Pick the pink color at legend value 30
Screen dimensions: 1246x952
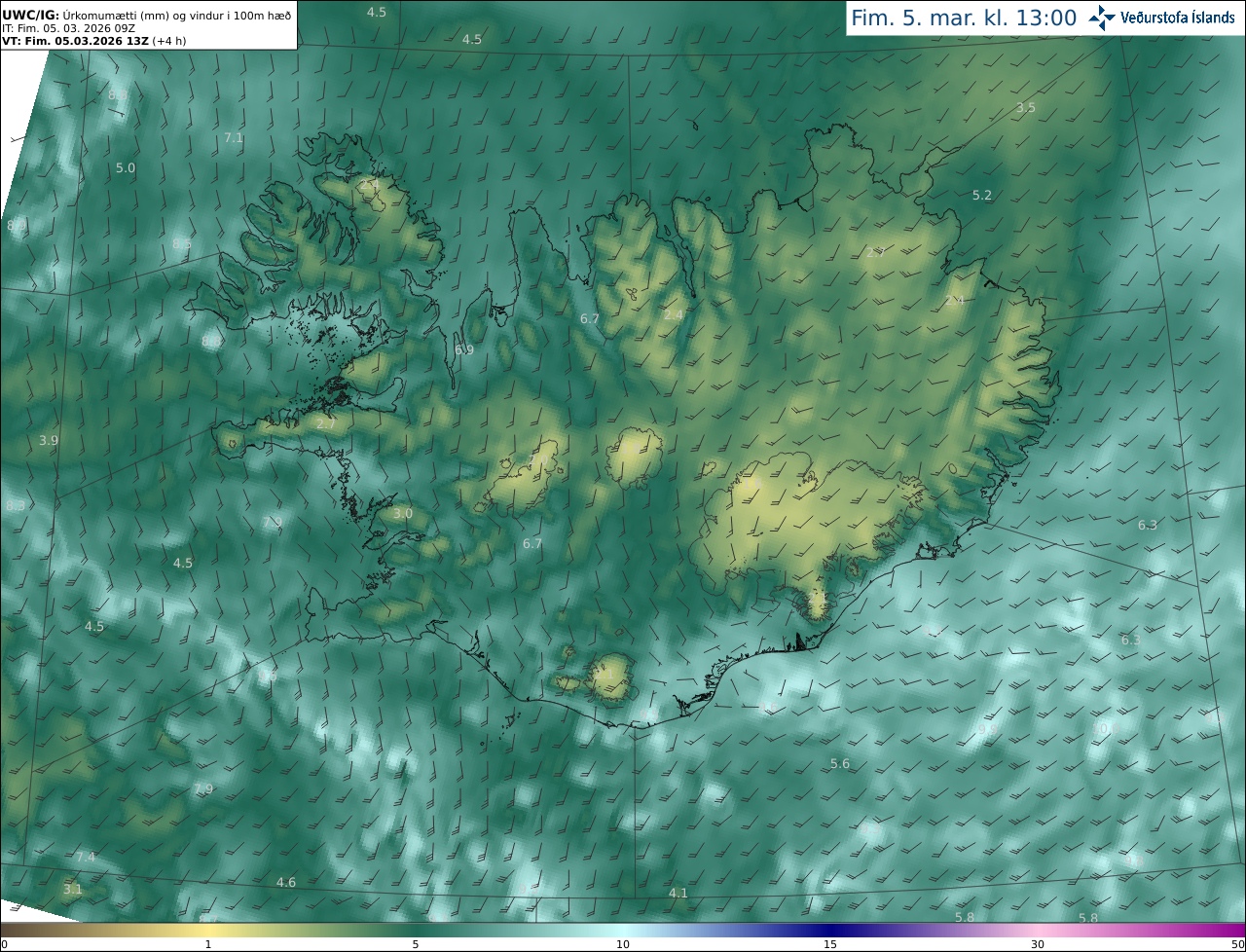point(1038,930)
